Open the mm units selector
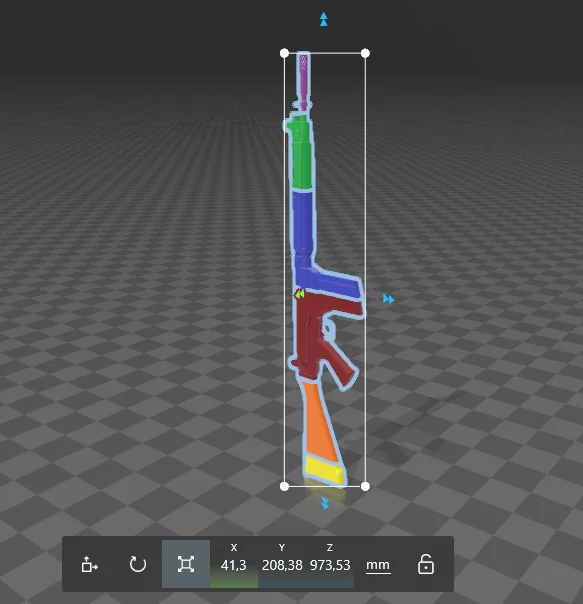The image size is (583, 604). pyautogui.click(x=378, y=565)
